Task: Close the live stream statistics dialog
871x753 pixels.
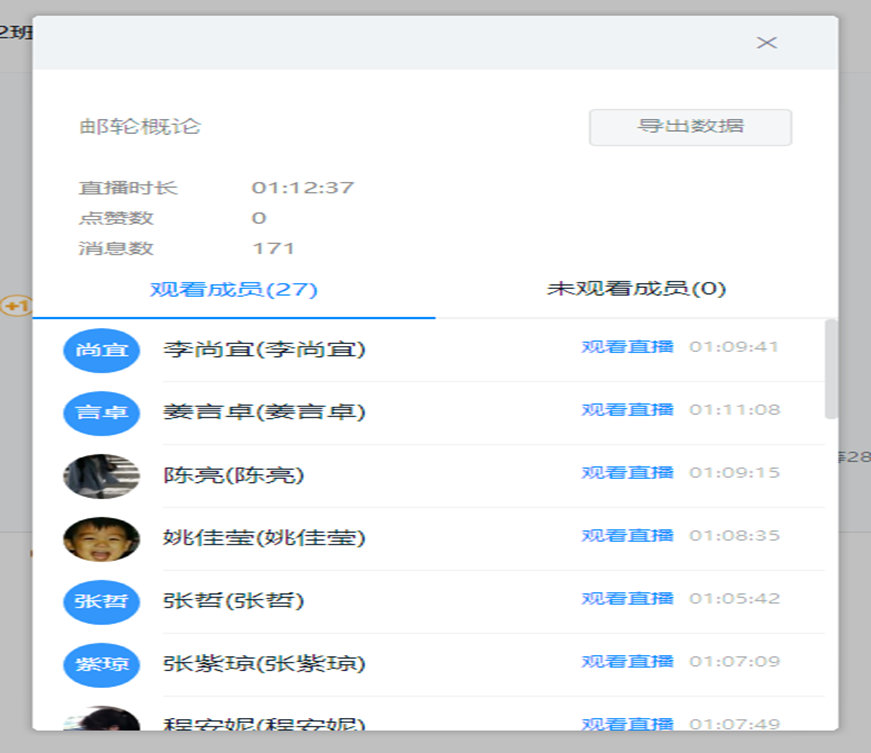Action: point(766,43)
